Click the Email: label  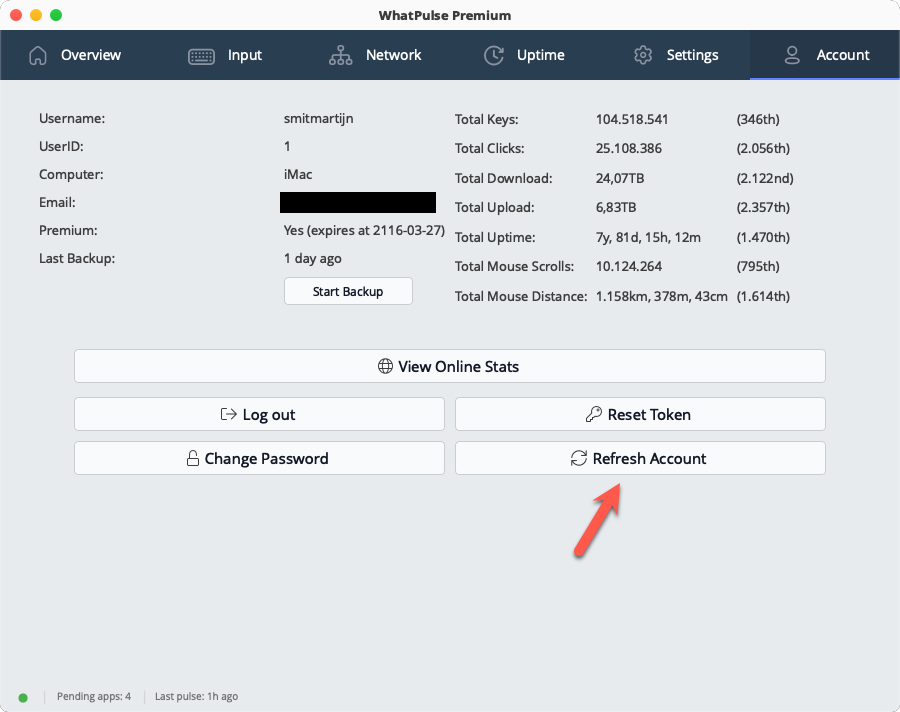(x=57, y=203)
